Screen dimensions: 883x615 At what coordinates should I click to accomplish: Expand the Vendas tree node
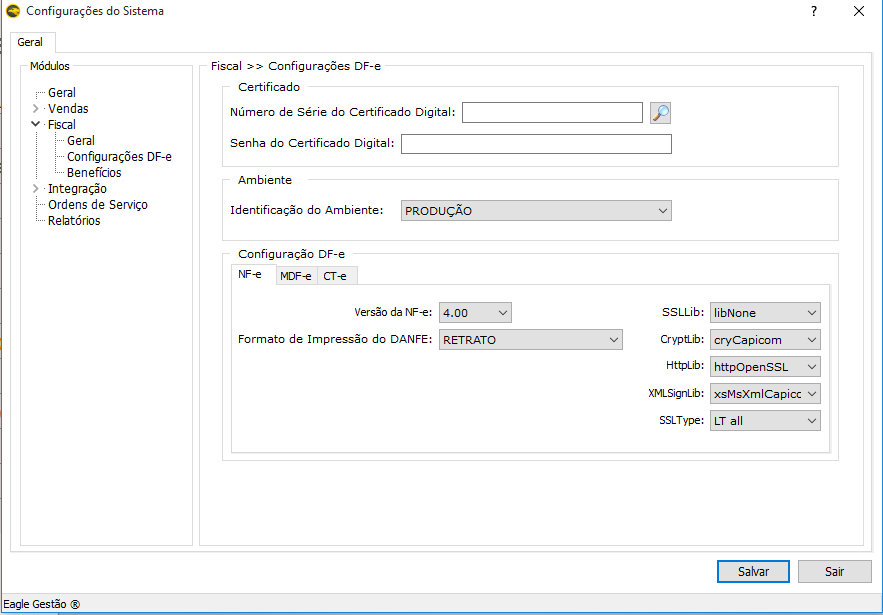(35, 109)
